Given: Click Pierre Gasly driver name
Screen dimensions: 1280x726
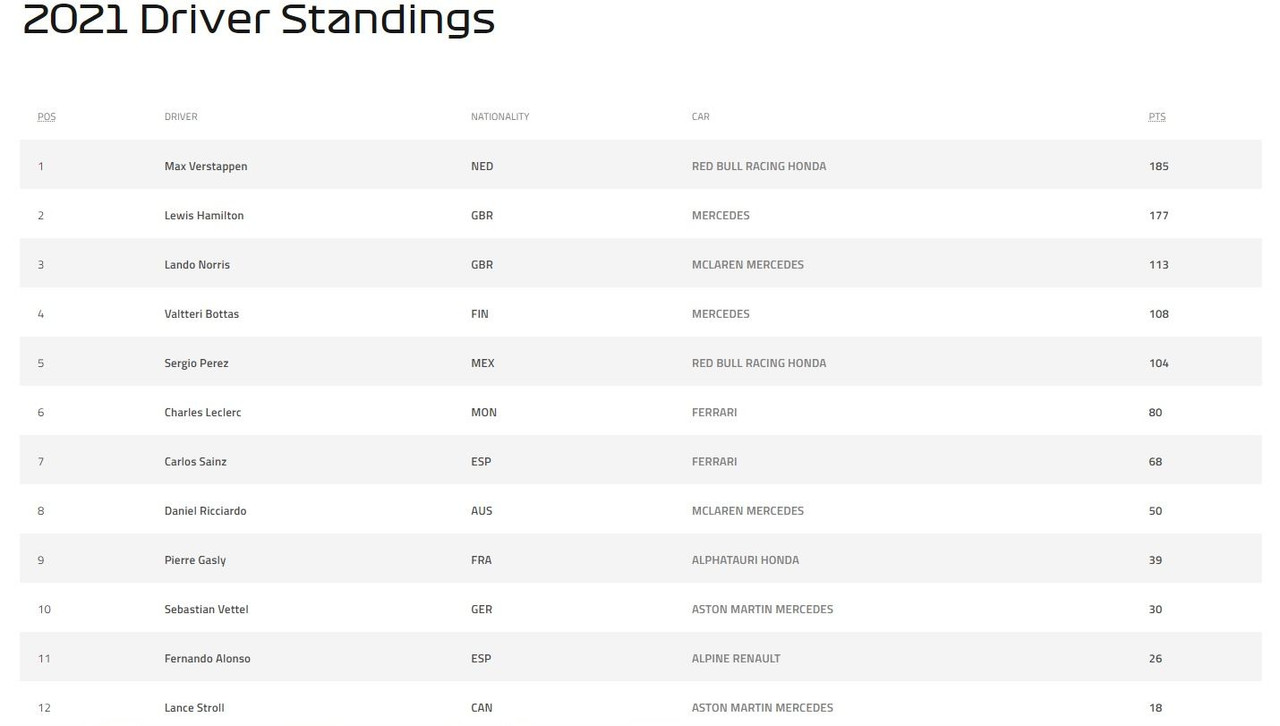Looking at the screenshot, I should (x=195, y=560).
